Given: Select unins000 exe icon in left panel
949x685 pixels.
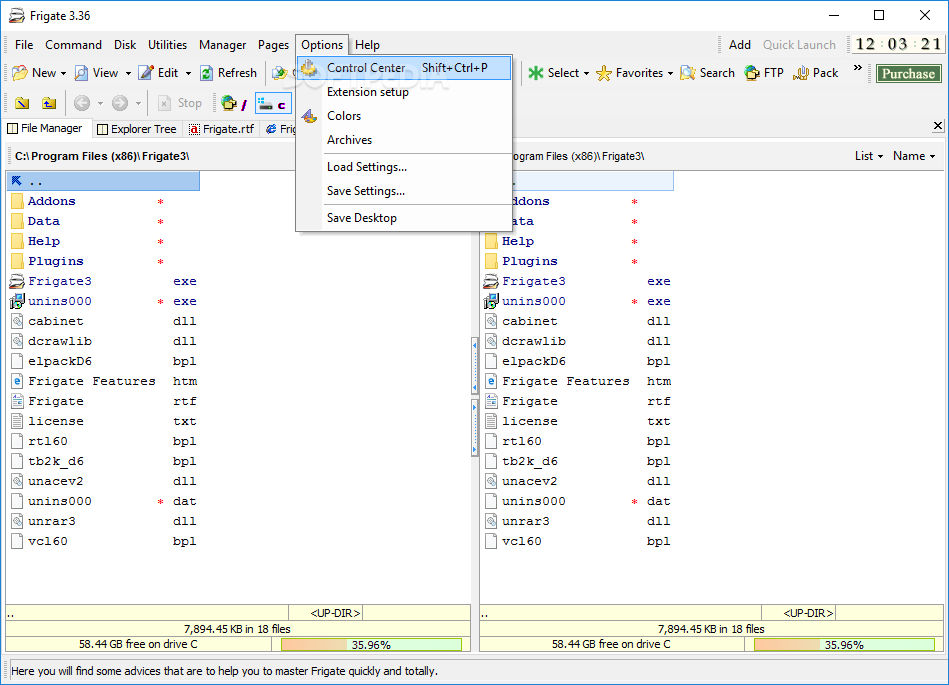Looking at the screenshot, I should (x=17, y=301).
